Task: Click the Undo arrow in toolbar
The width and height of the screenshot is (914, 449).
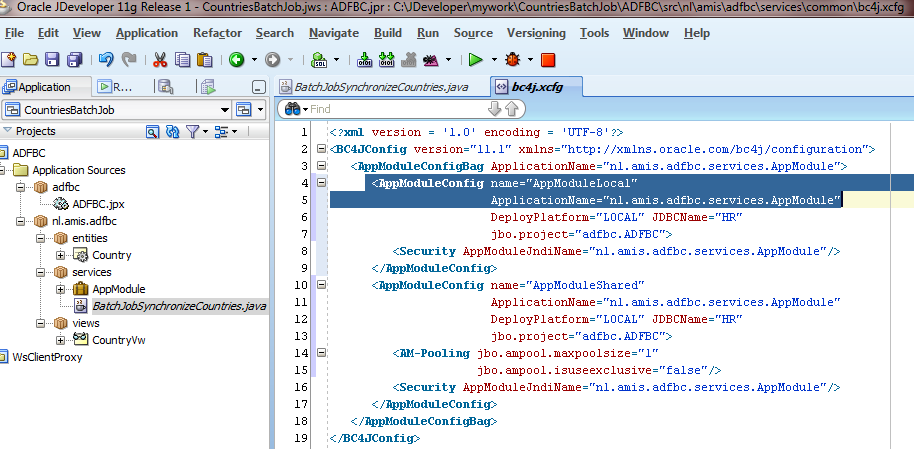Action: point(106,61)
